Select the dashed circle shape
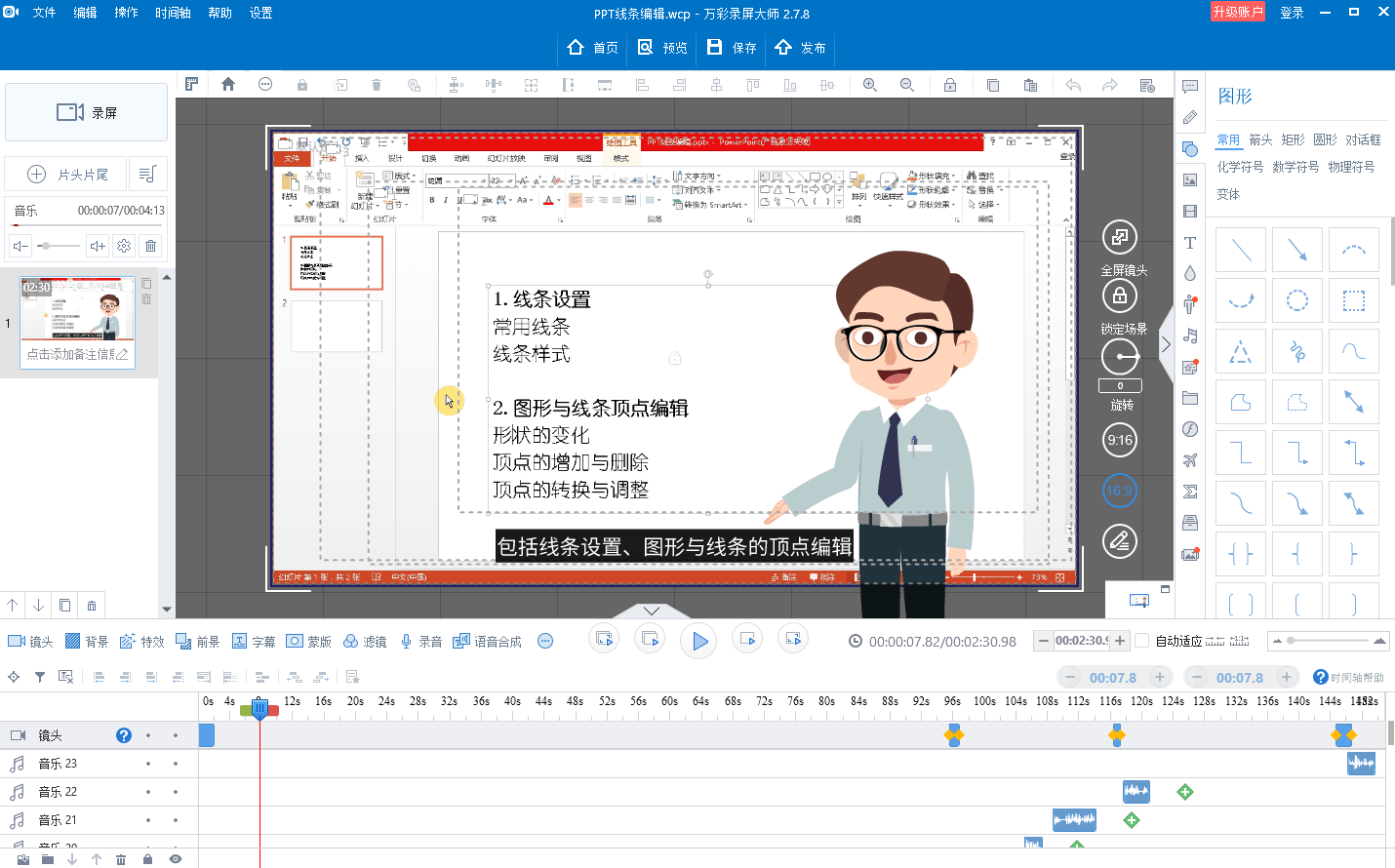1395x868 pixels. tap(1297, 301)
